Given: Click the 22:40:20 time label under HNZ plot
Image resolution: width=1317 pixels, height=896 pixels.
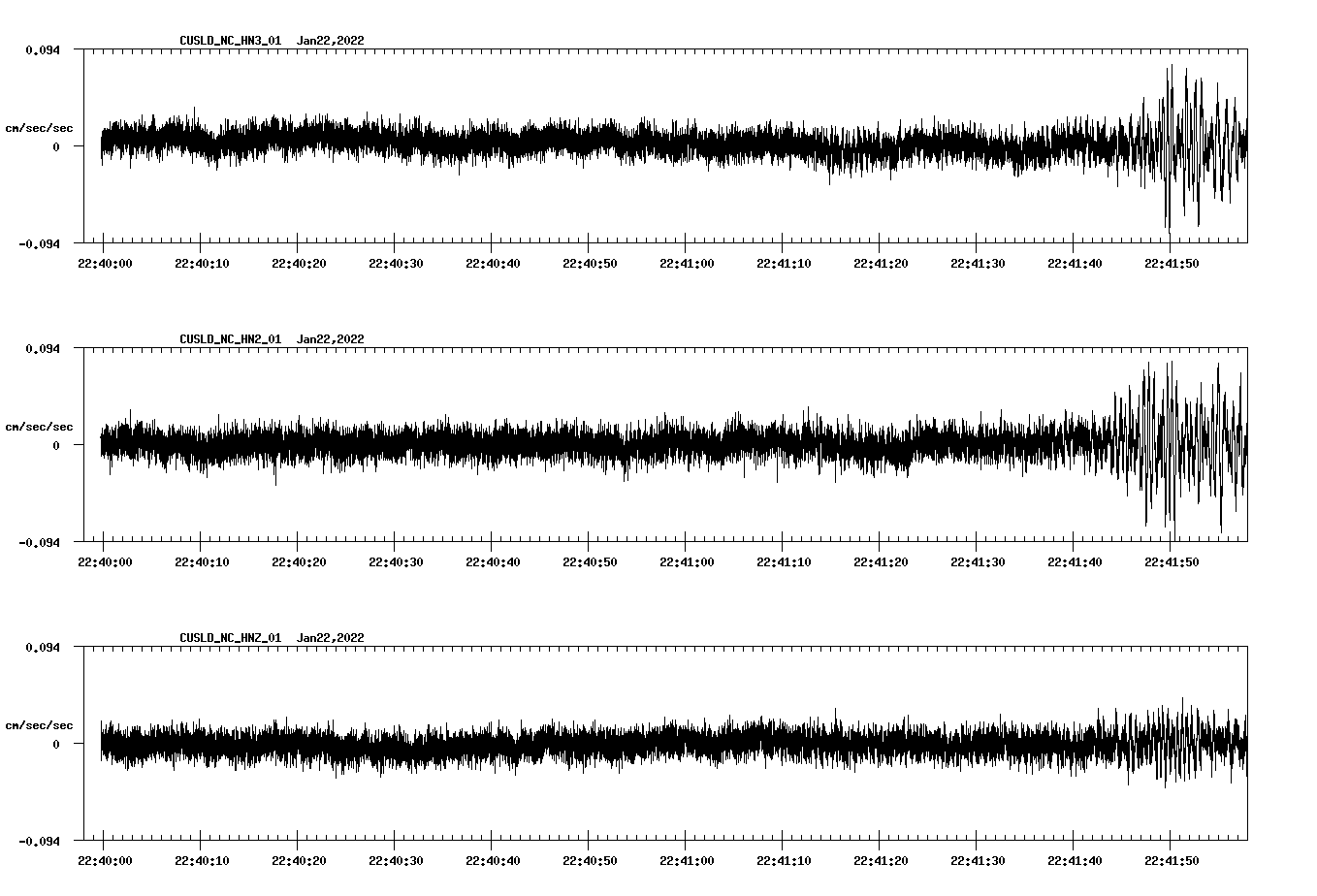Looking at the screenshot, I should click(x=299, y=861).
